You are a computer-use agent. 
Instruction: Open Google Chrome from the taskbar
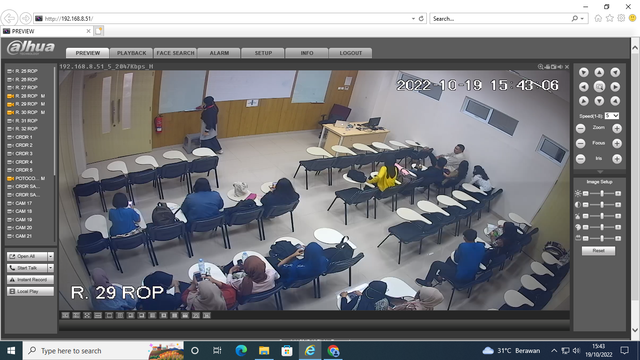point(333,351)
